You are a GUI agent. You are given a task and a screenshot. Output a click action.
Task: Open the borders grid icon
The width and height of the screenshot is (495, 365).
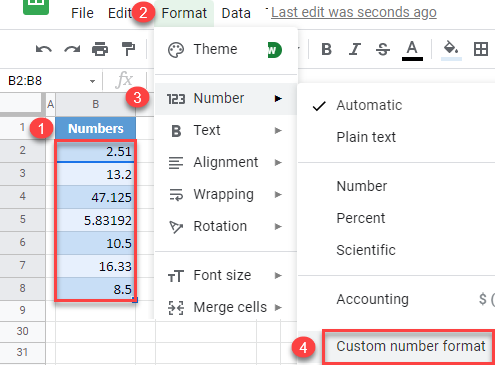481,49
